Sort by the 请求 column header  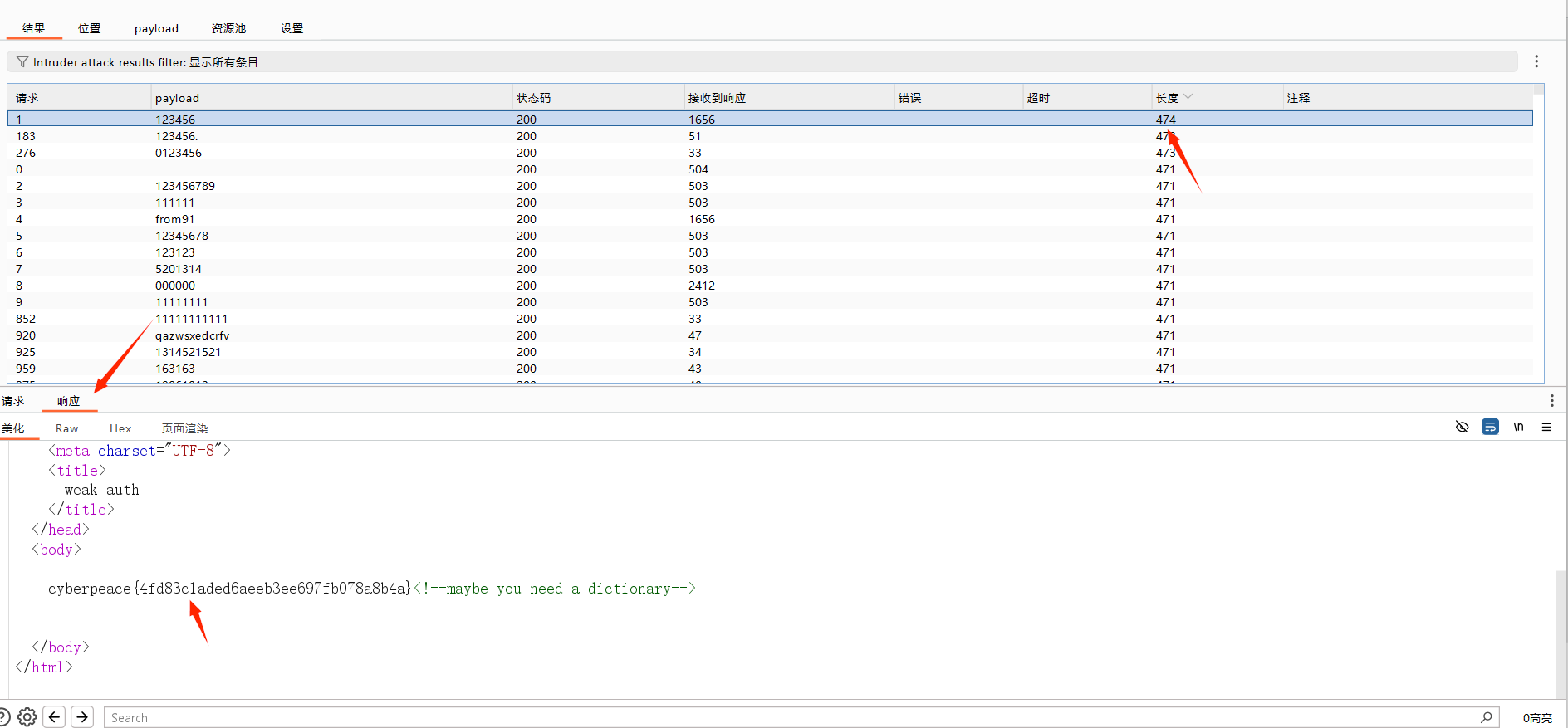[80, 98]
